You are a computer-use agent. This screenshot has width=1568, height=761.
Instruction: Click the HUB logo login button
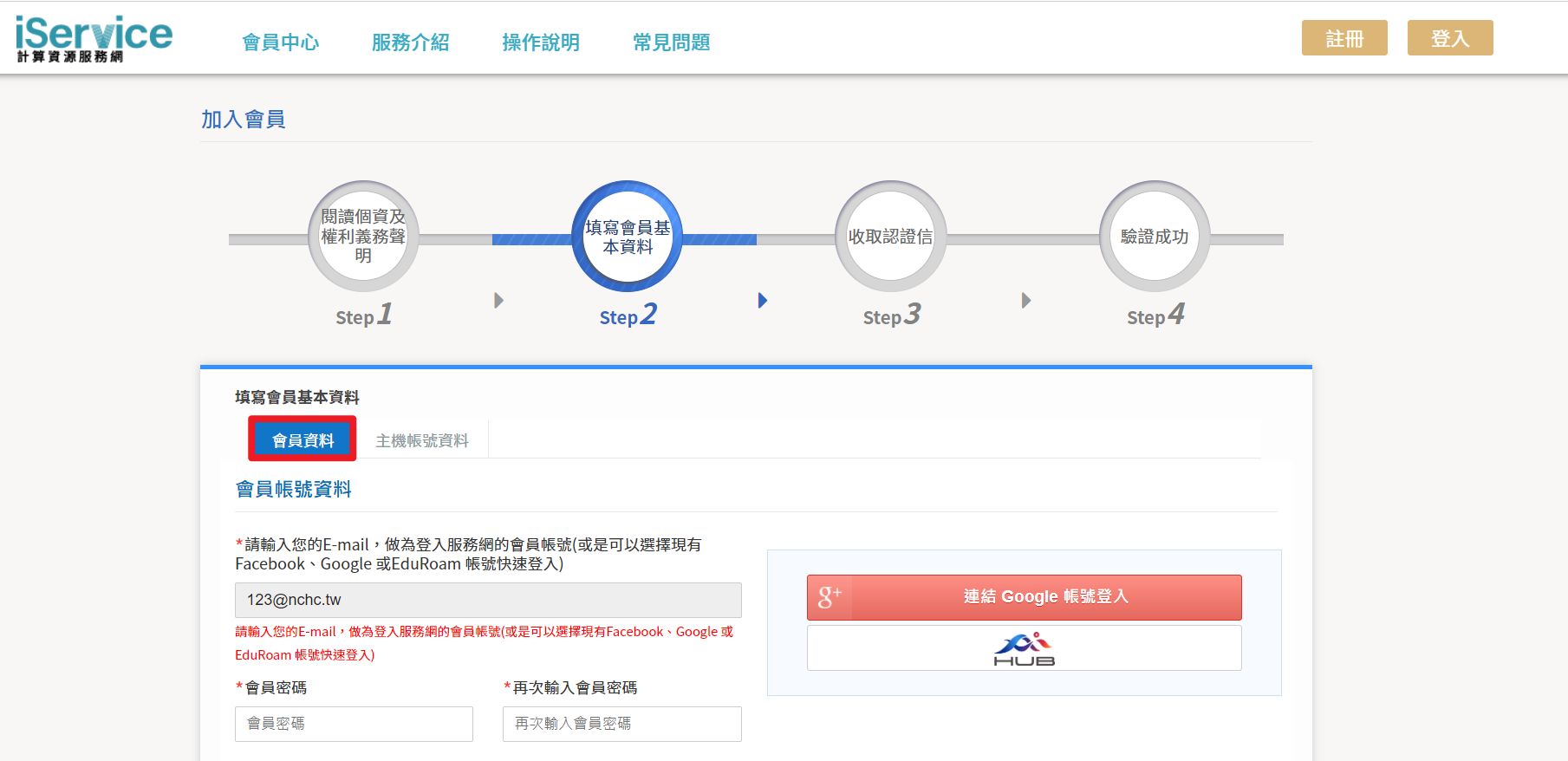pos(1024,648)
